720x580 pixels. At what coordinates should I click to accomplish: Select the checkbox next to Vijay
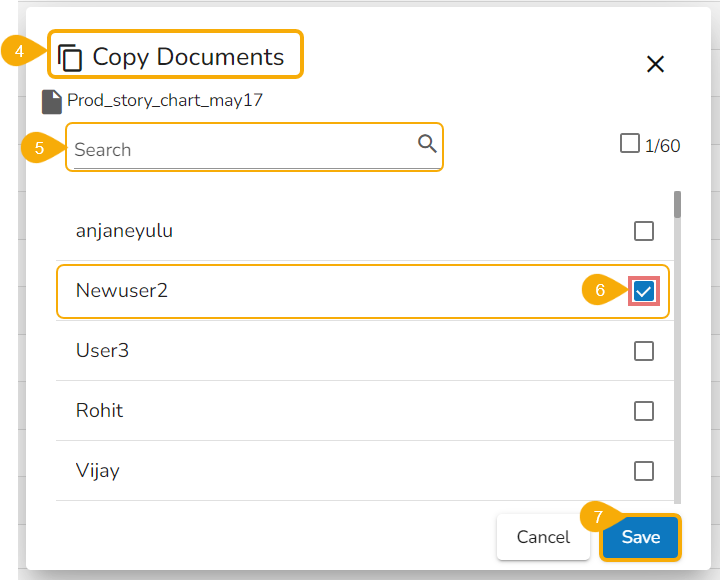644,471
